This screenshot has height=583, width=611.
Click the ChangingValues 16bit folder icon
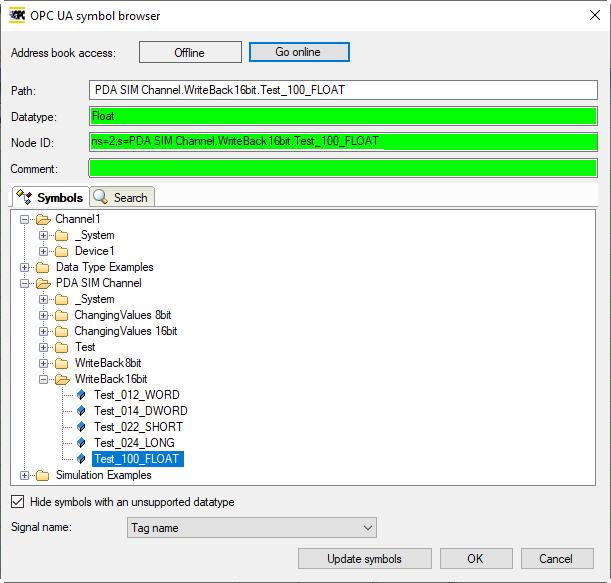[62, 331]
